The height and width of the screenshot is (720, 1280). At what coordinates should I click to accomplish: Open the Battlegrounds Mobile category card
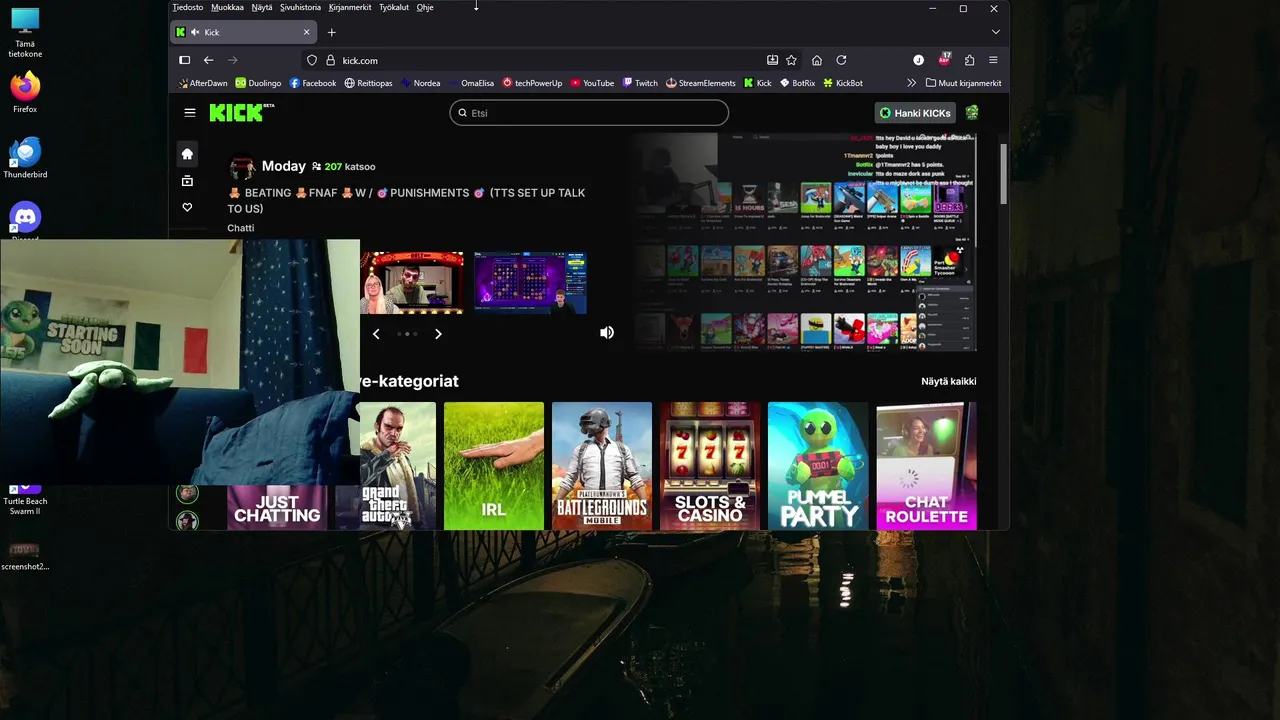(x=602, y=466)
